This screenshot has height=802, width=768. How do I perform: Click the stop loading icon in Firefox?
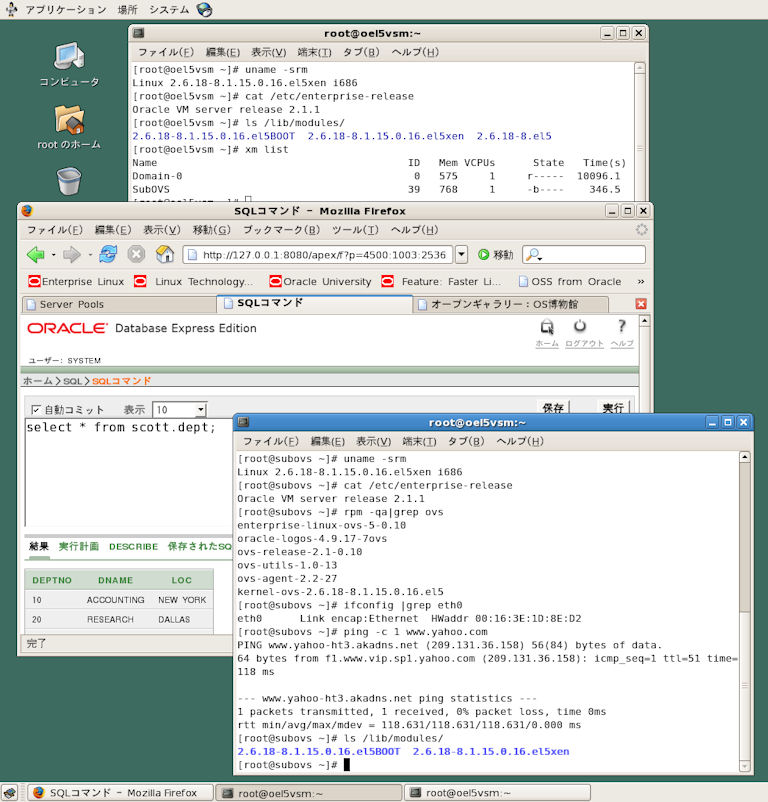136,254
